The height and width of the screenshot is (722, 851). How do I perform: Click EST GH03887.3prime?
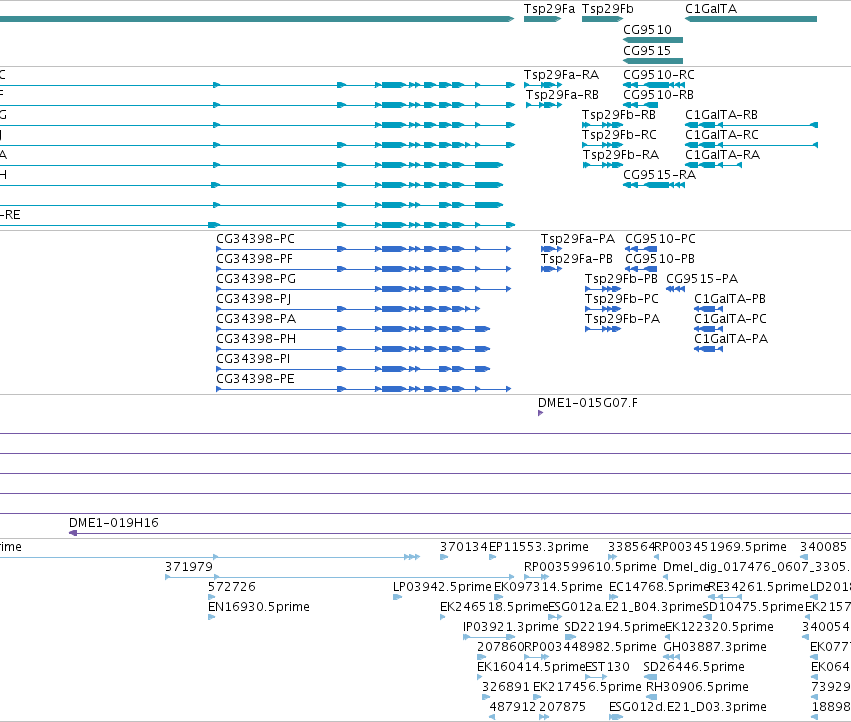pos(715,647)
